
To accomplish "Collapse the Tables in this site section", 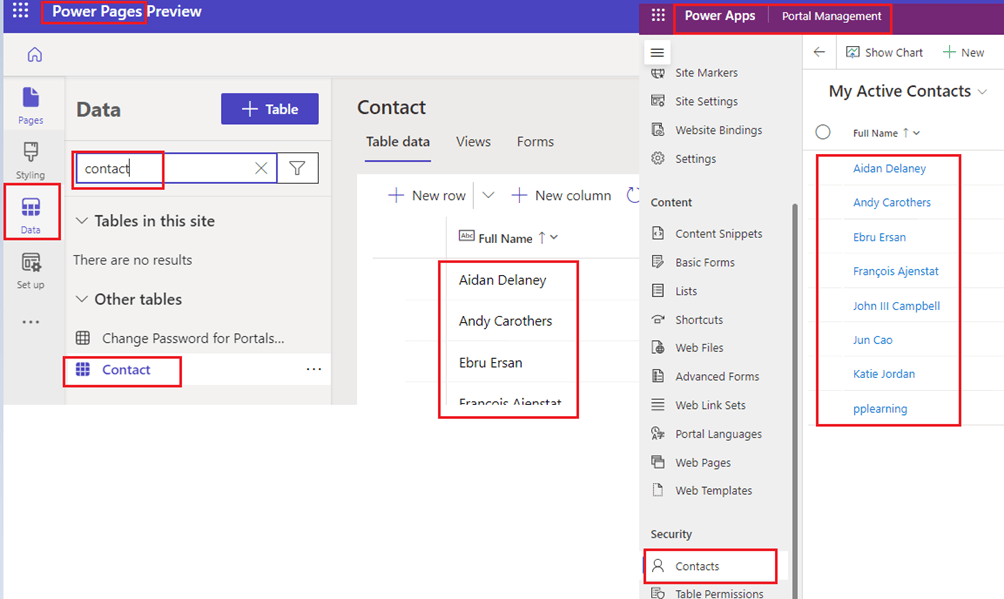I will pos(82,221).
